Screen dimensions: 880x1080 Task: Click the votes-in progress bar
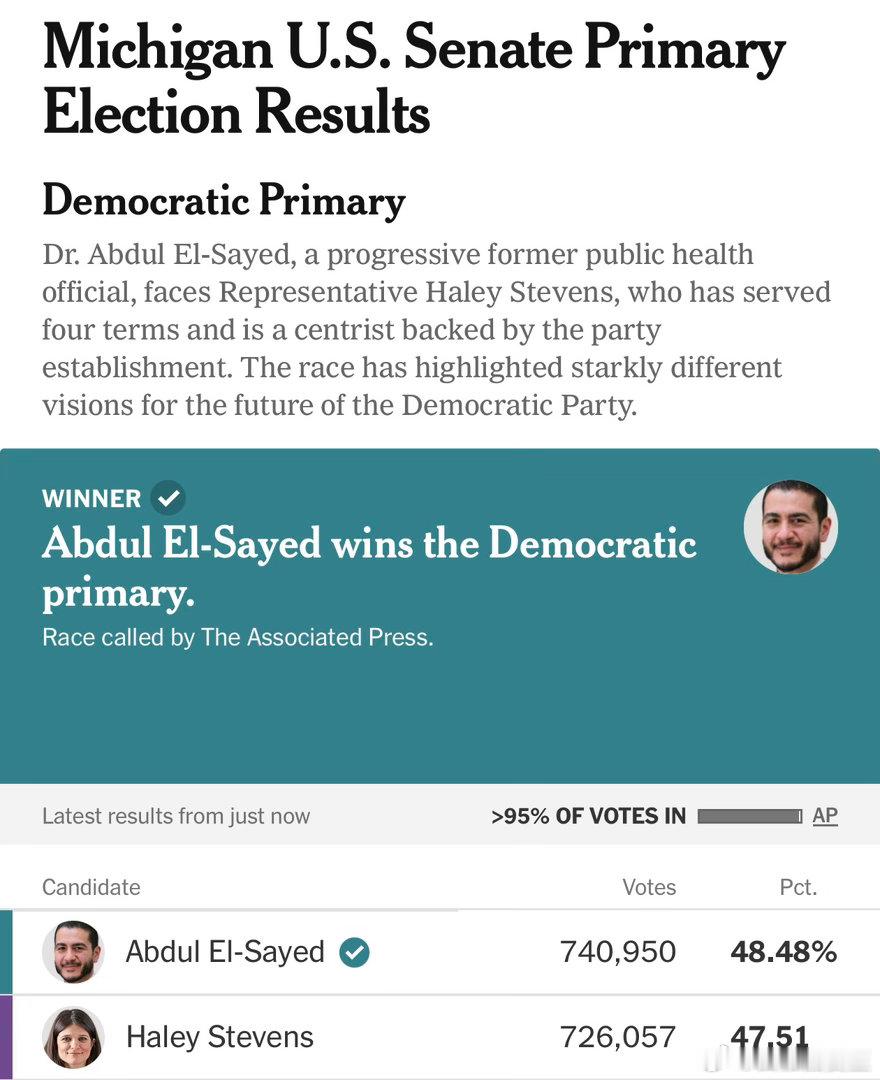pyautogui.click(x=750, y=816)
